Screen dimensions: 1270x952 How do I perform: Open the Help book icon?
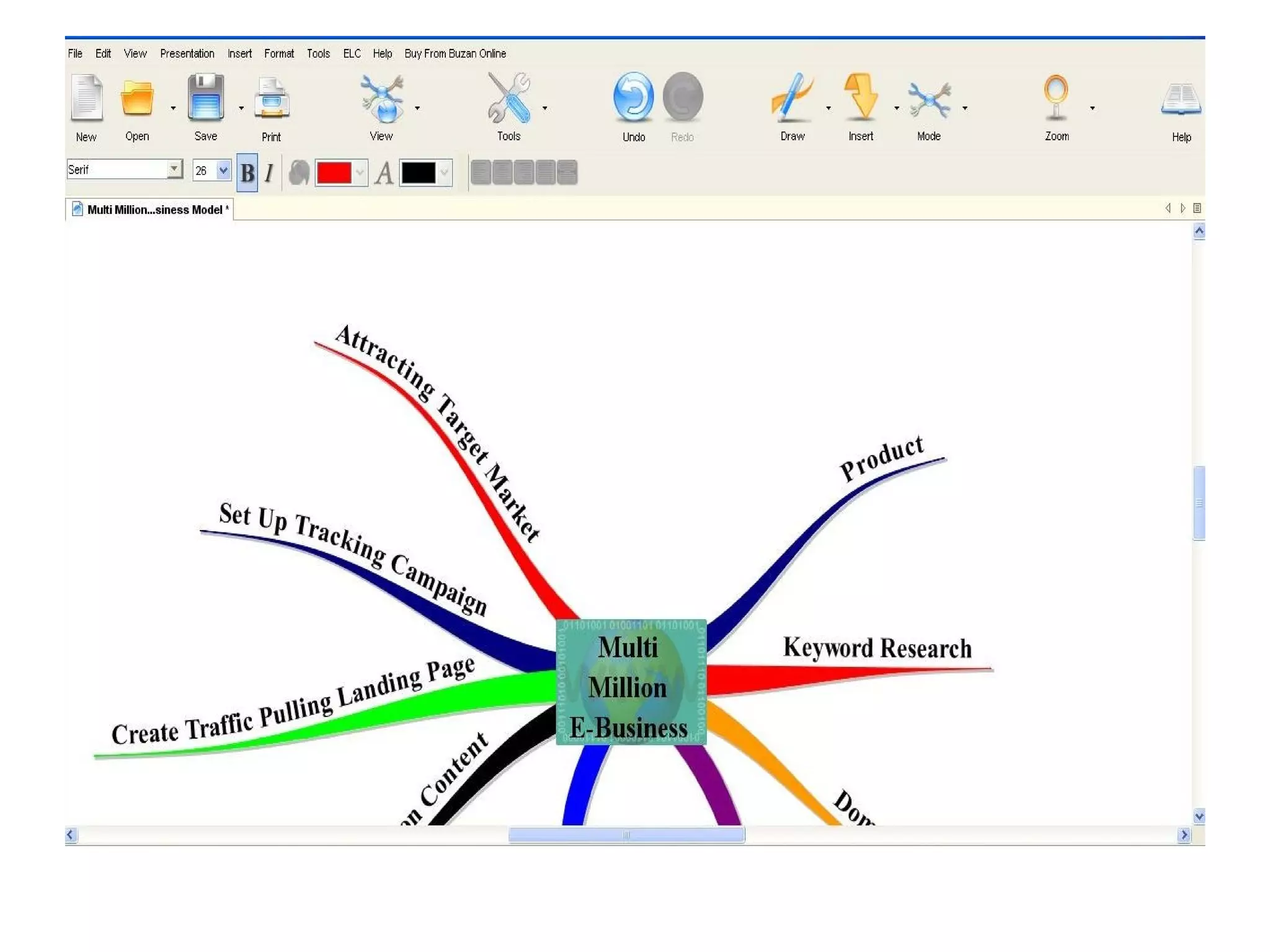tap(1181, 99)
